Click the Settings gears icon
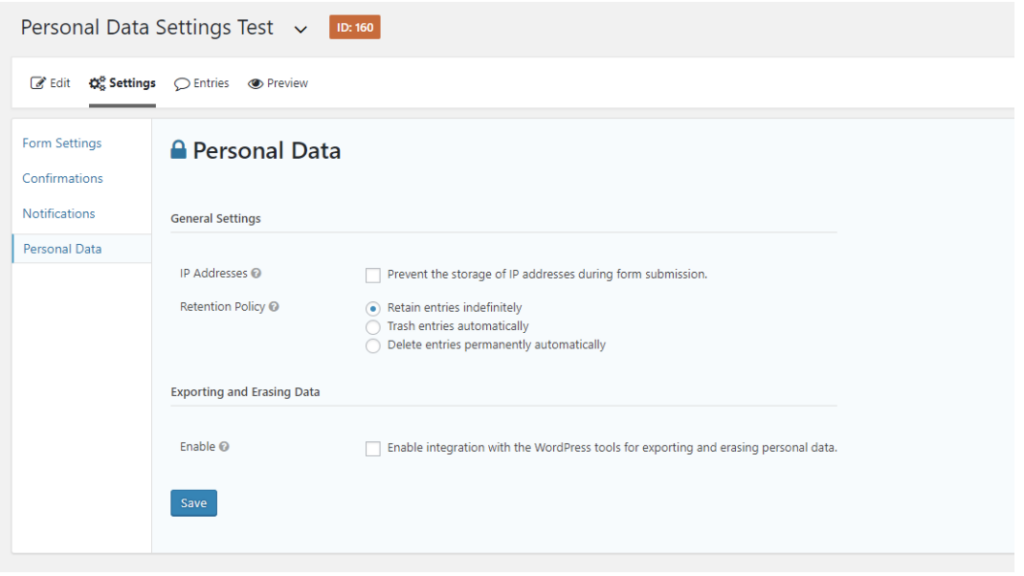The width and height of the screenshot is (1024, 576). click(x=97, y=83)
